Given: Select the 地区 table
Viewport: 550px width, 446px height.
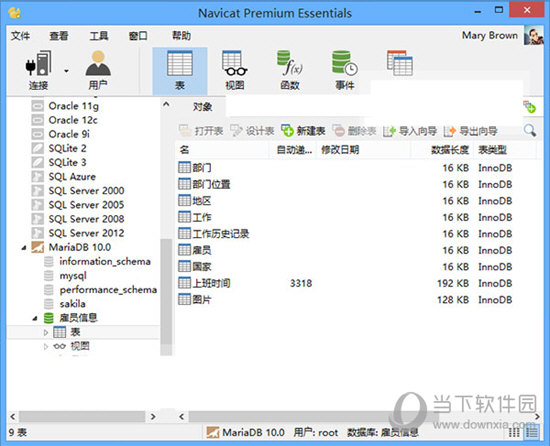Looking at the screenshot, I should [195, 201].
